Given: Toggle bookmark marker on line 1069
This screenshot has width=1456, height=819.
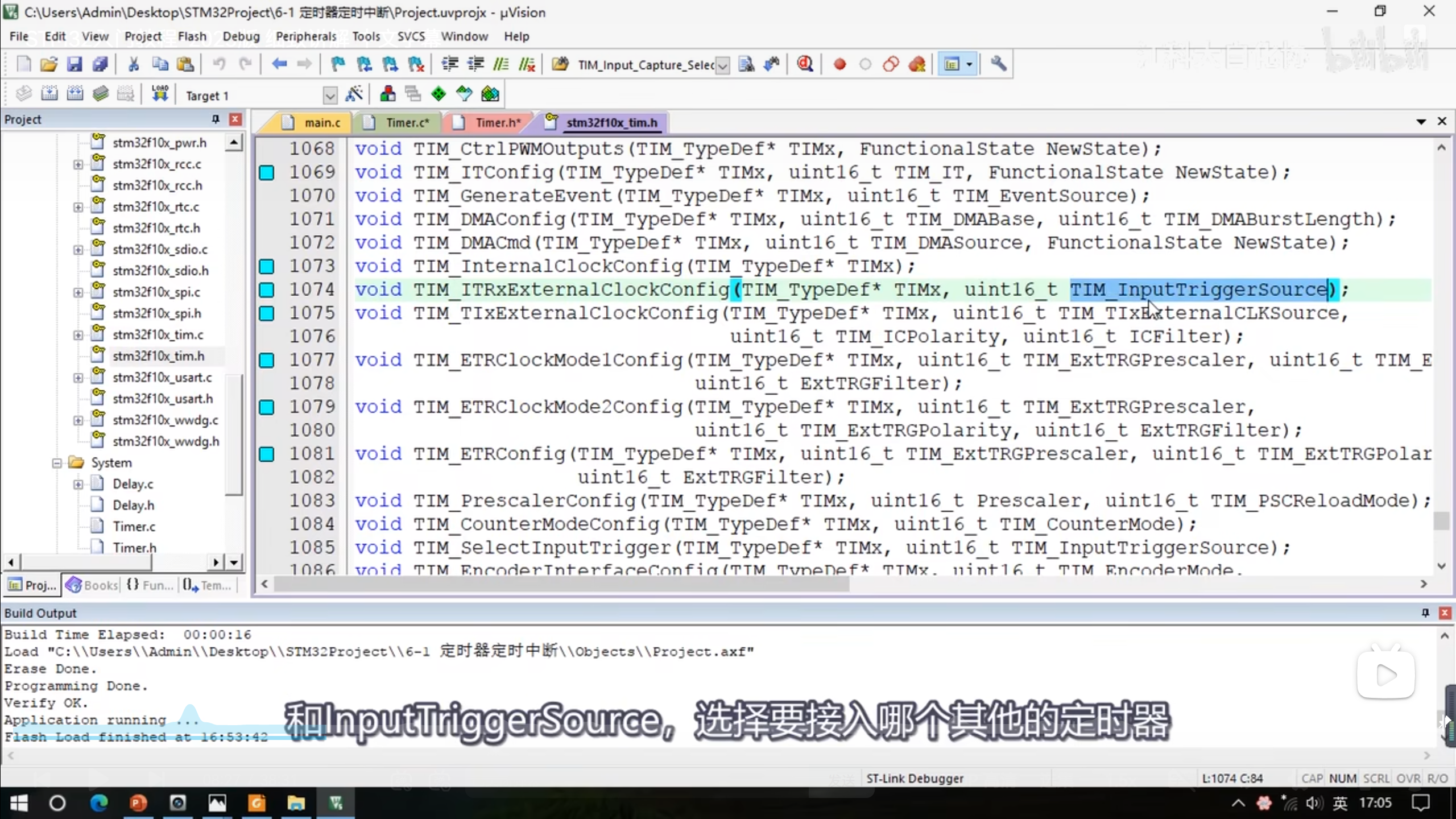Looking at the screenshot, I should pyautogui.click(x=267, y=172).
